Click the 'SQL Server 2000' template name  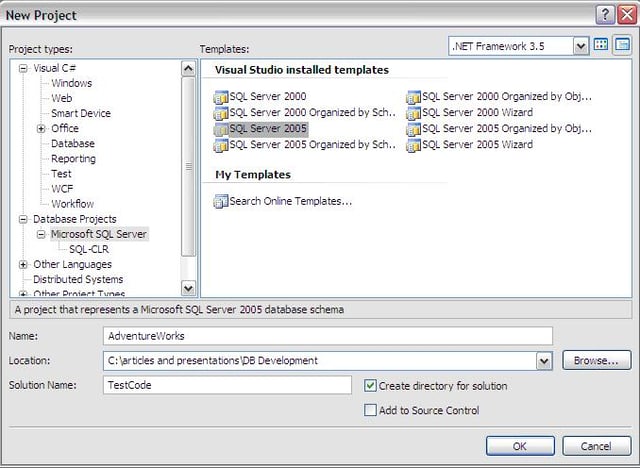coord(268,96)
